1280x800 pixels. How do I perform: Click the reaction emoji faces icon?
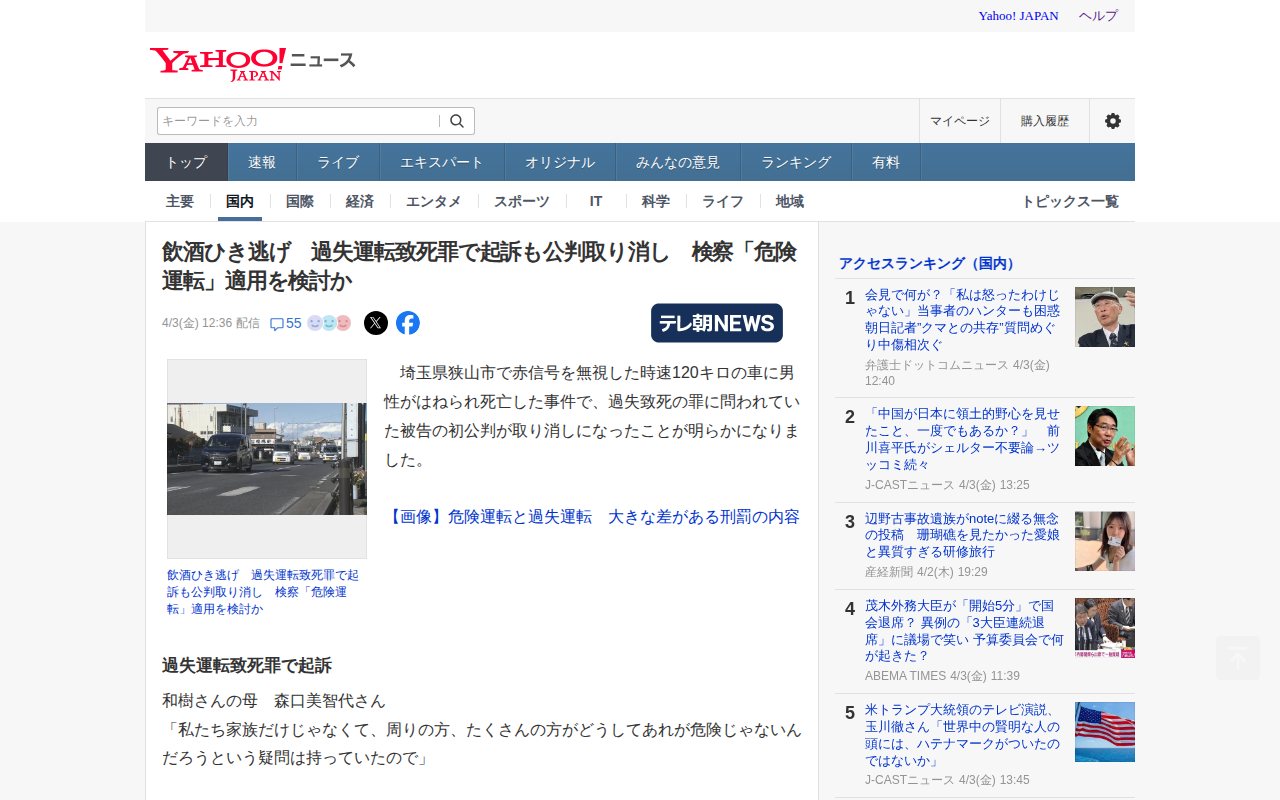[x=329, y=323]
